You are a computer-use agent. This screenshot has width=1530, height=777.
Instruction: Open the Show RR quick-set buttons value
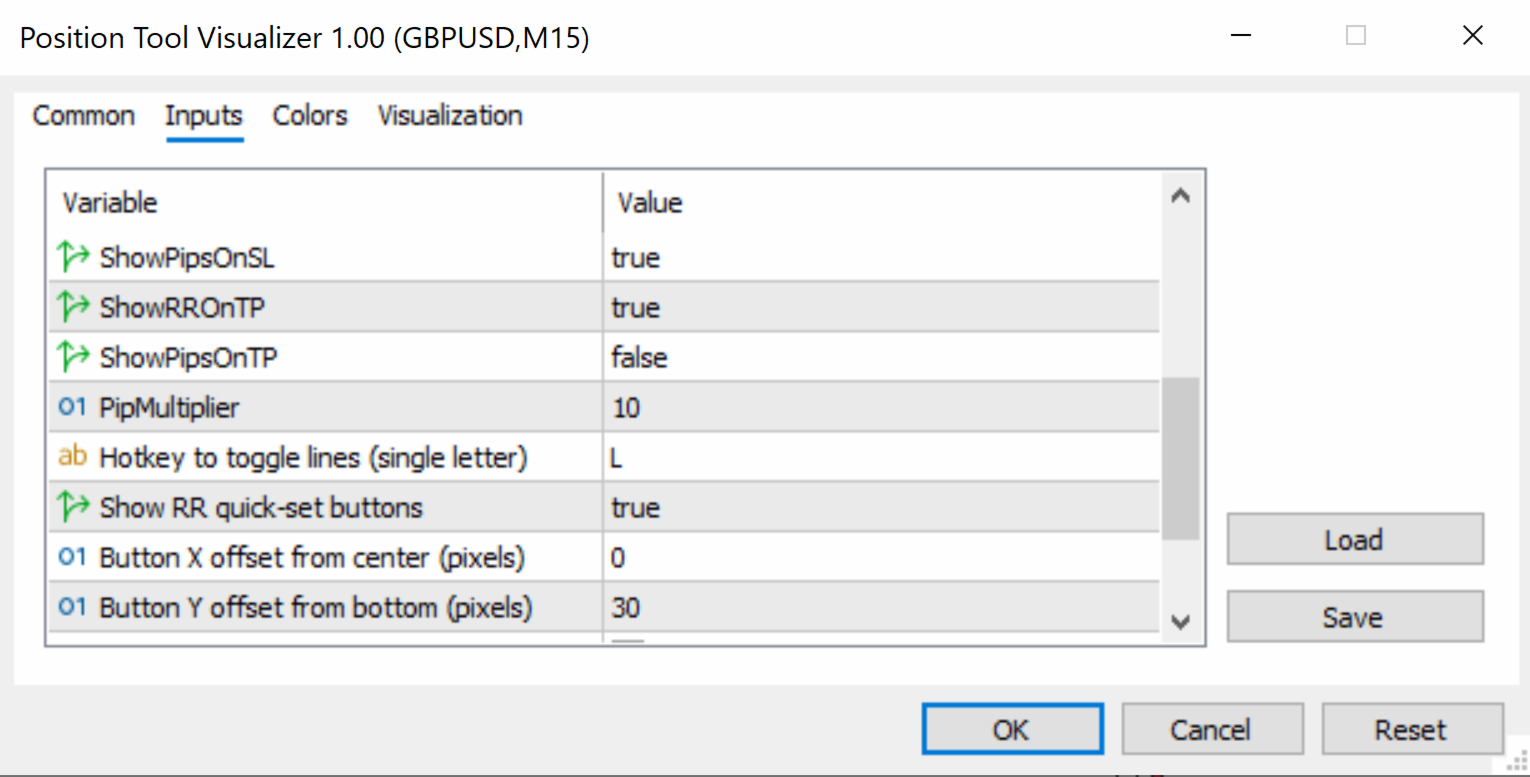coord(636,508)
